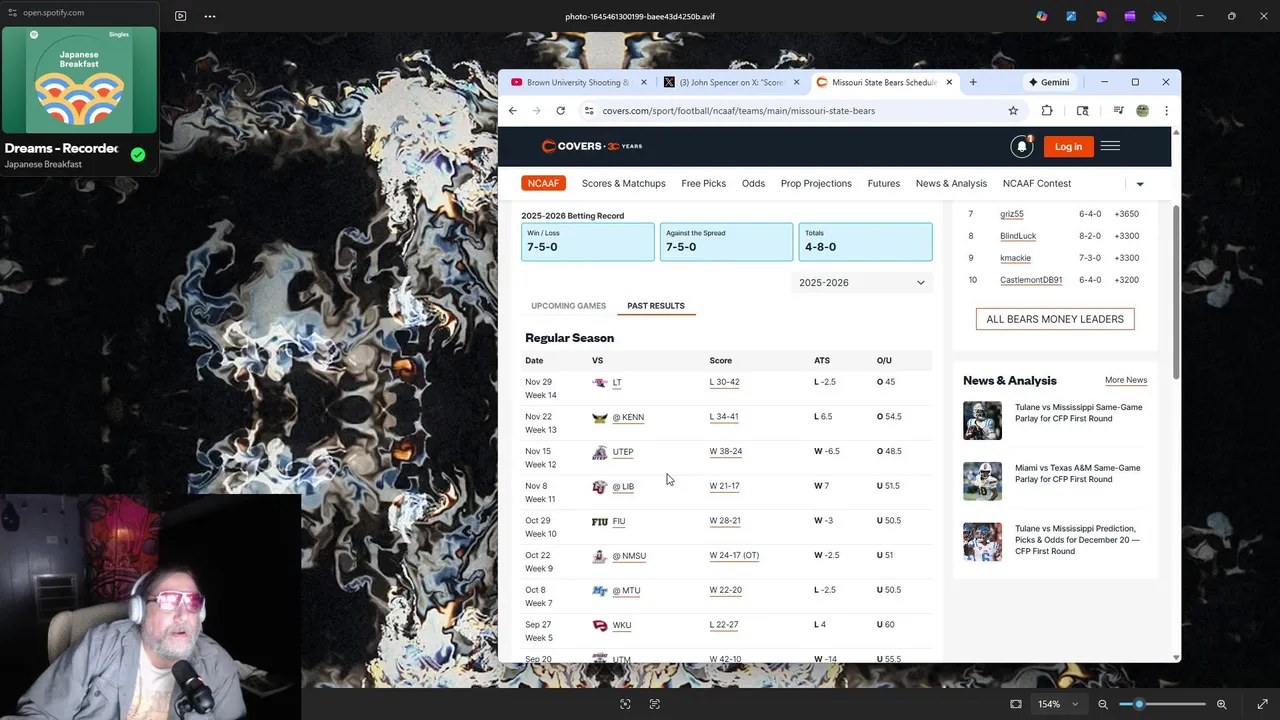The width and height of the screenshot is (1280, 720).
Task: Open Free Picks menu item
Action: point(704,184)
